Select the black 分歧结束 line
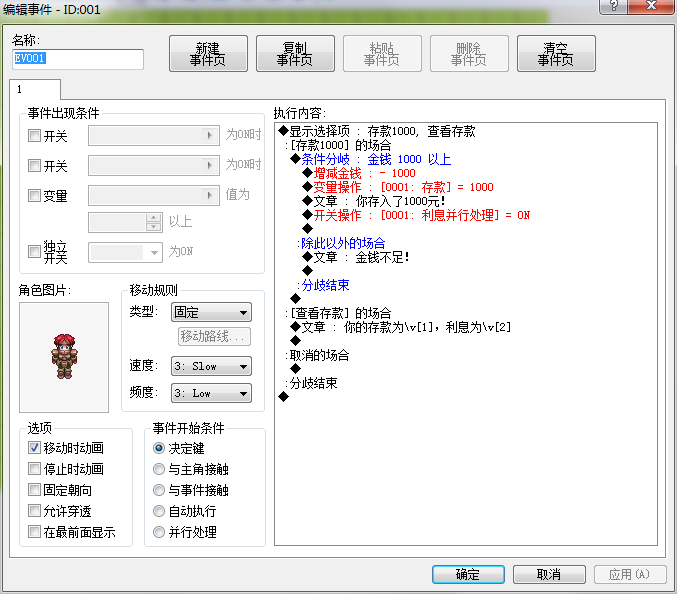 click(x=311, y=383)
